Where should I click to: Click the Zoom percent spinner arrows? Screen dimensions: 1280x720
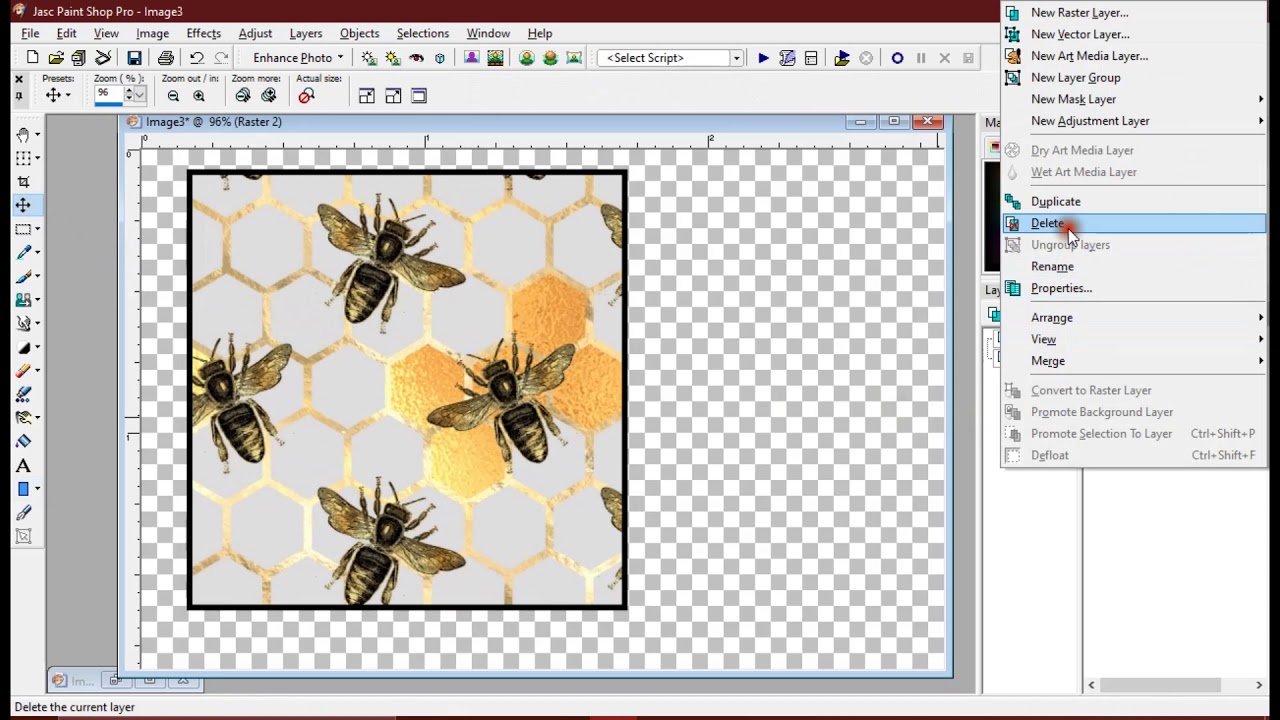128,95
